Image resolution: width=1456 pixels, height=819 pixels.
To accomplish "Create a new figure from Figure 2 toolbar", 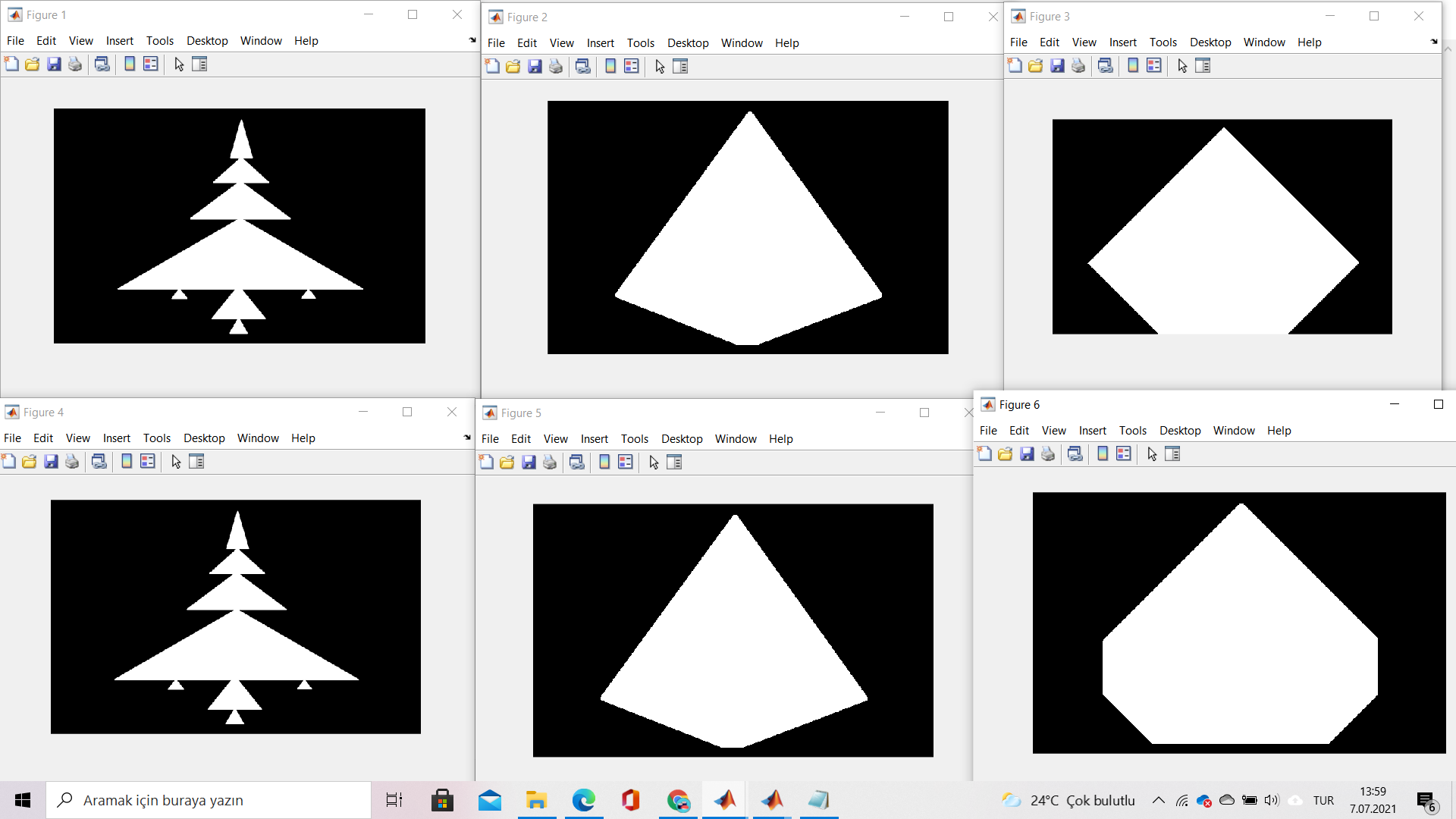I will click(493, 67).
